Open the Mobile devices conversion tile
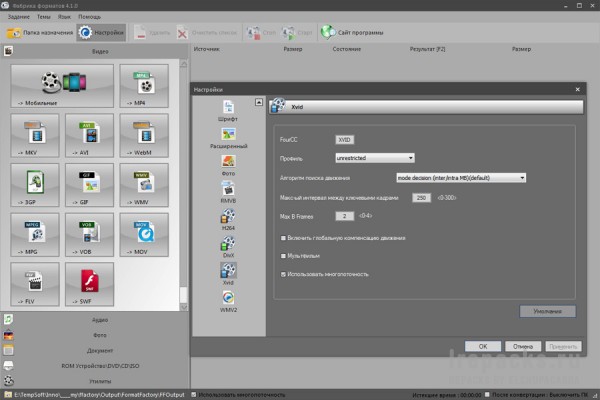The image size is (600, 400). [x=62, y=86]
